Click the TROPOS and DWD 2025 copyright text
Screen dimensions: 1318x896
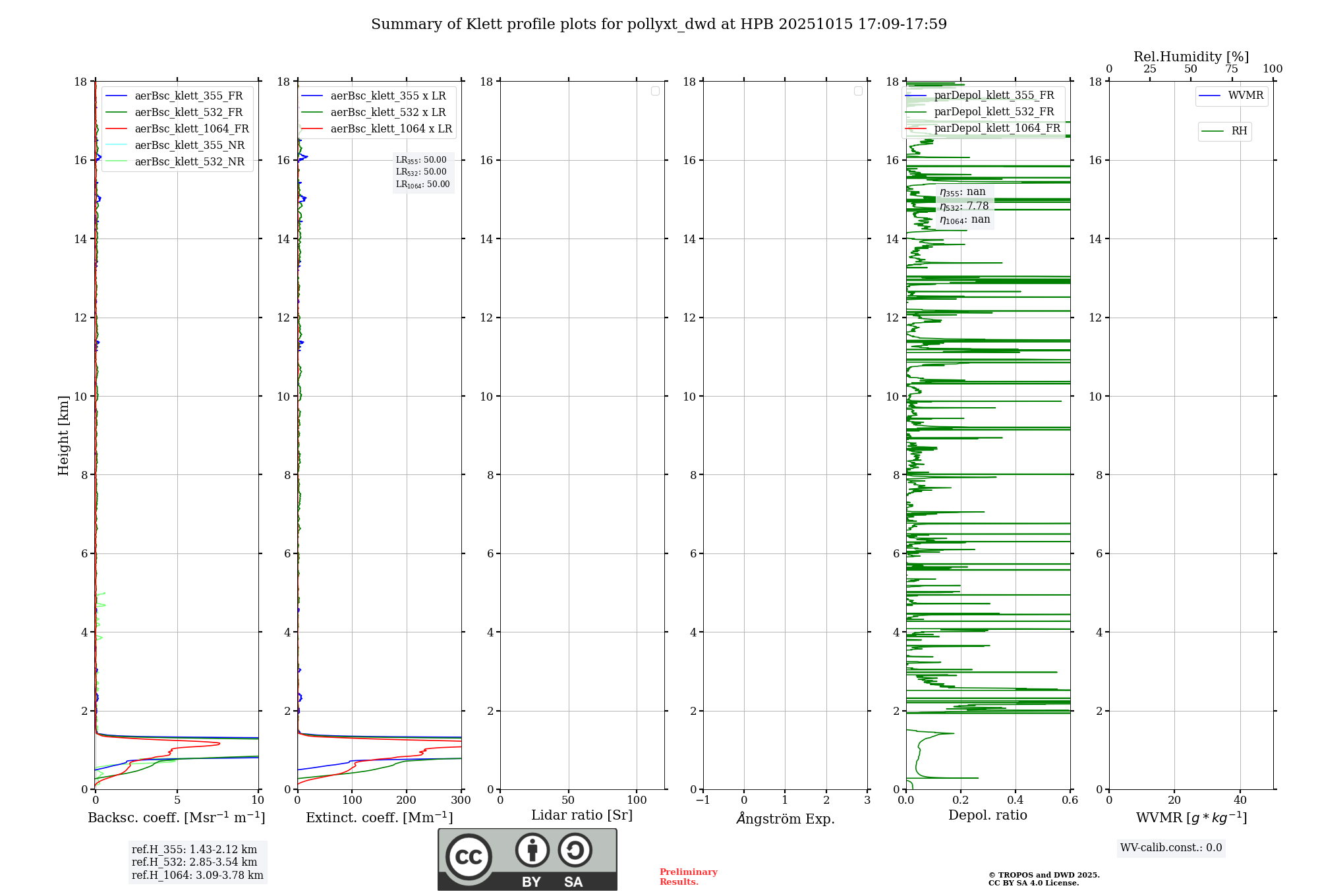click(1043, 876)
